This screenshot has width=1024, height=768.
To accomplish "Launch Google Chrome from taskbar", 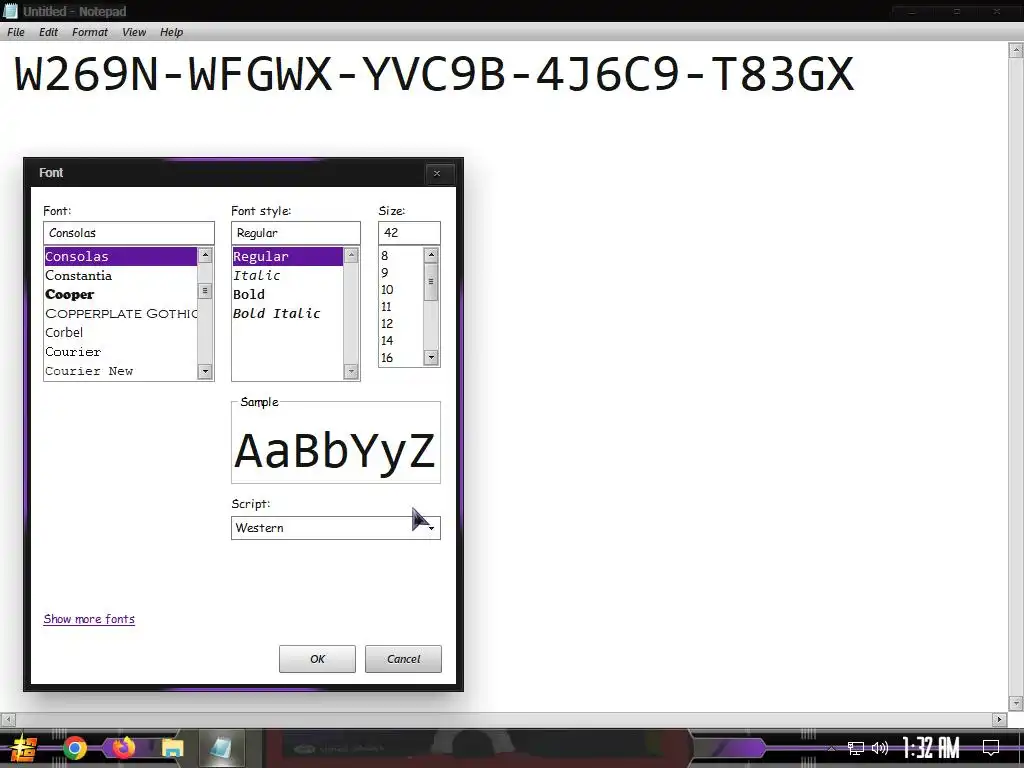I will (74, 748).
